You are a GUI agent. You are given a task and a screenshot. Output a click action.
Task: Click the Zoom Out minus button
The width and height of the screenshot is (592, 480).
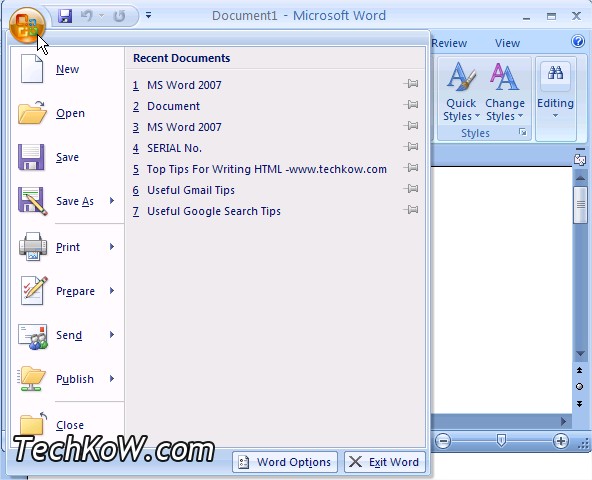pyautogui.click(x=443, y=441)
